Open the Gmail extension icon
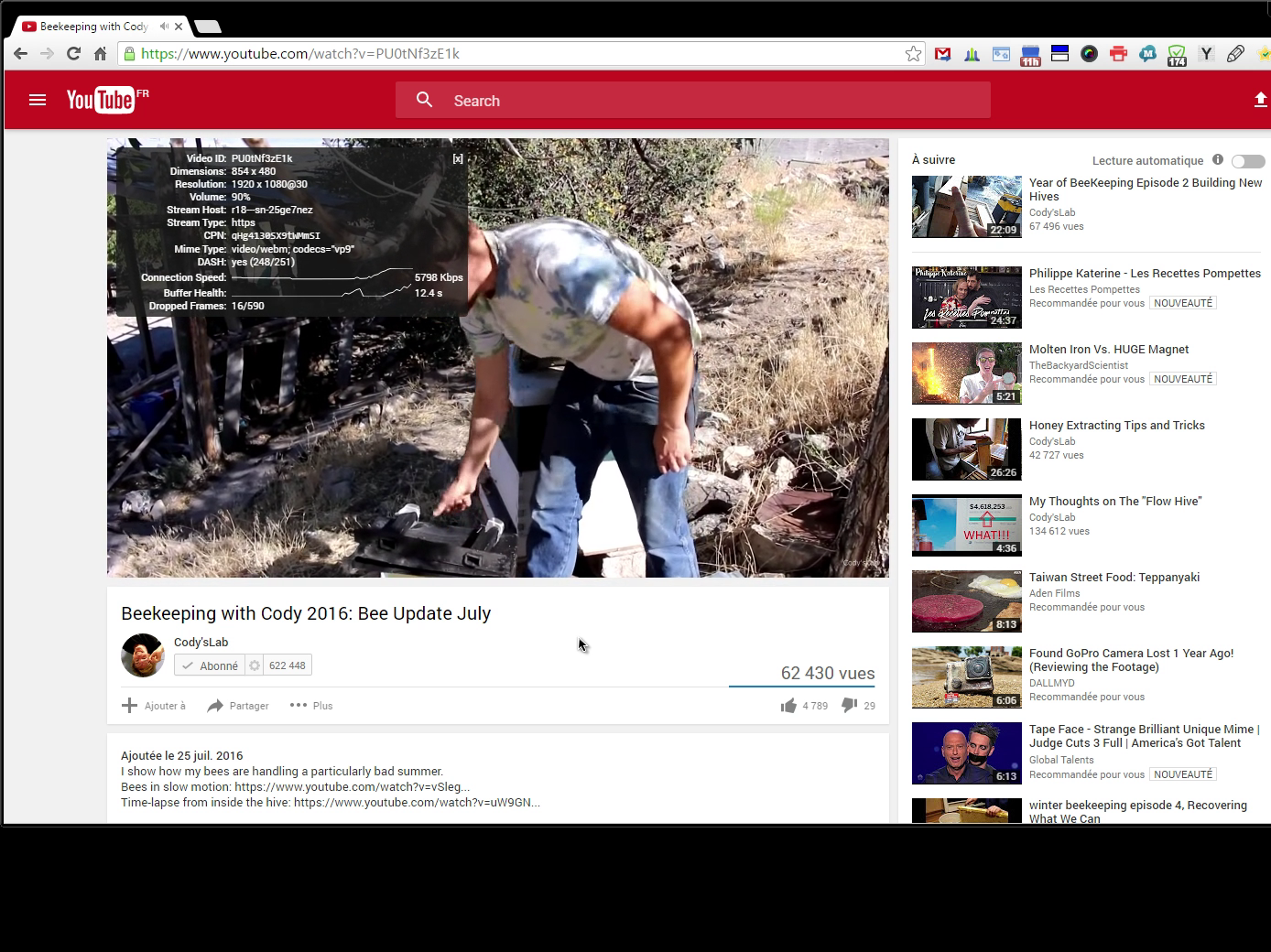 pyautogui.click(x=942, y=54)
